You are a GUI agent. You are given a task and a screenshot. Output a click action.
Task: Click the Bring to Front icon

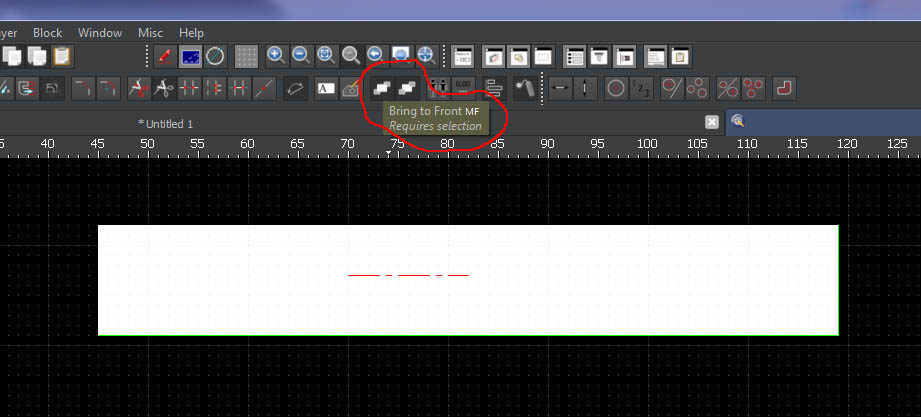tap(381, 88)
